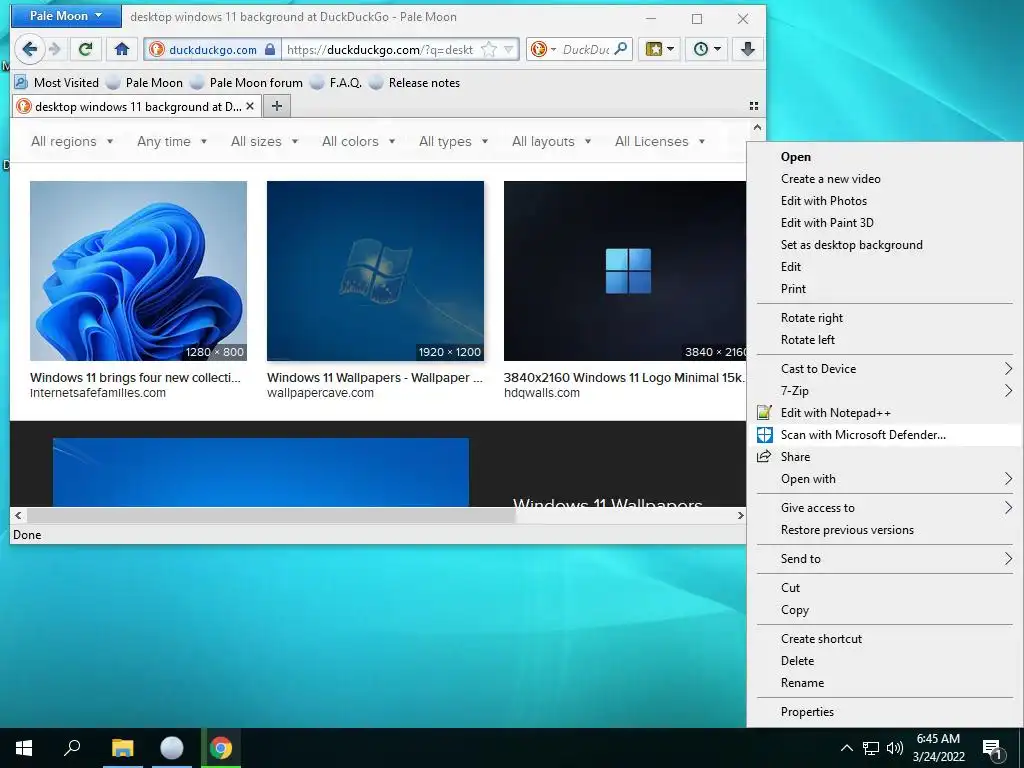
Task: Expand the Any time filter
Action: click(x=172, y=141)
